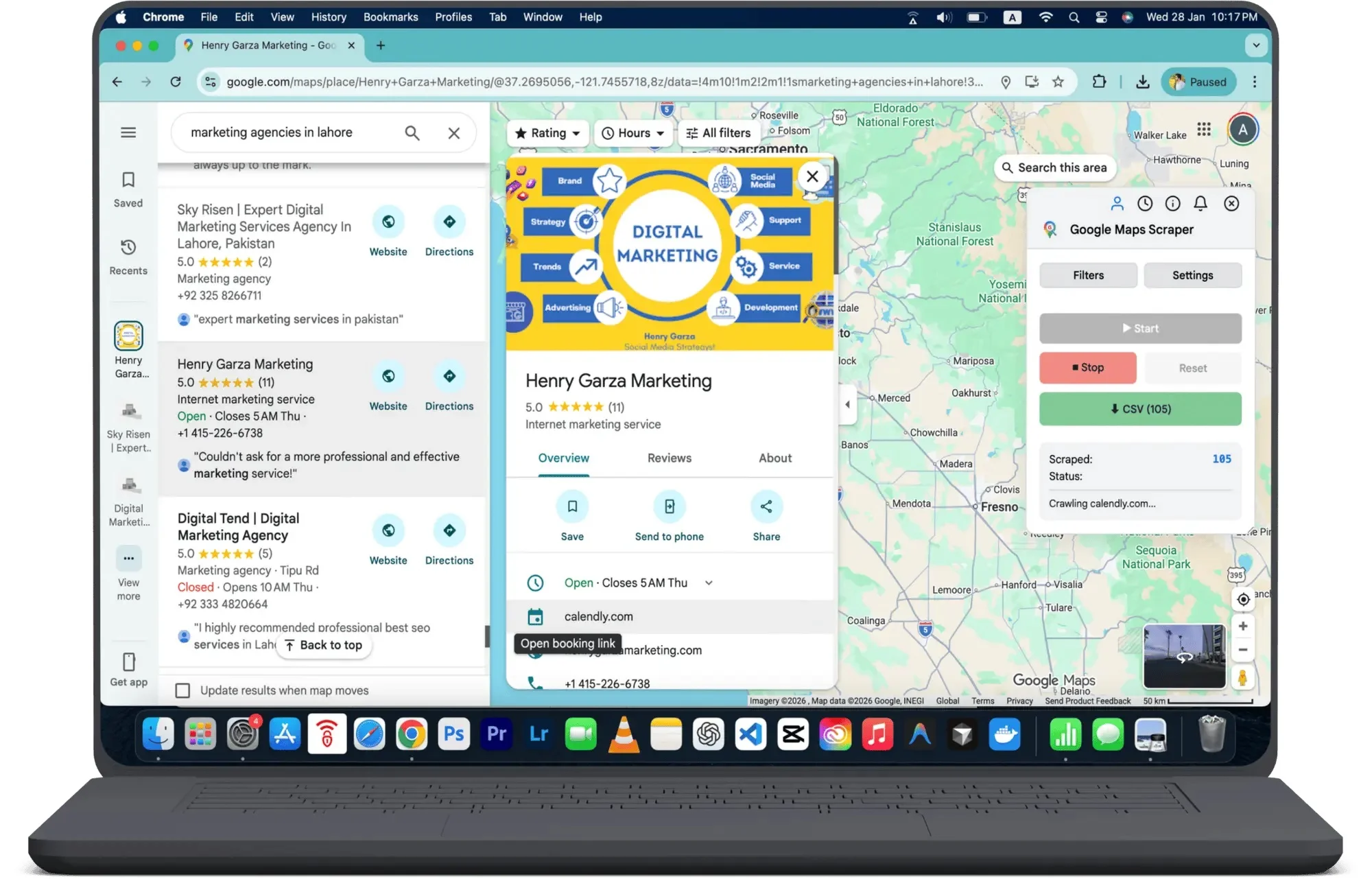Open the Chrome tab search dropdown
Image resolution: width=1372 pixels, height=879 pixels.
[x=1256, y=46]
